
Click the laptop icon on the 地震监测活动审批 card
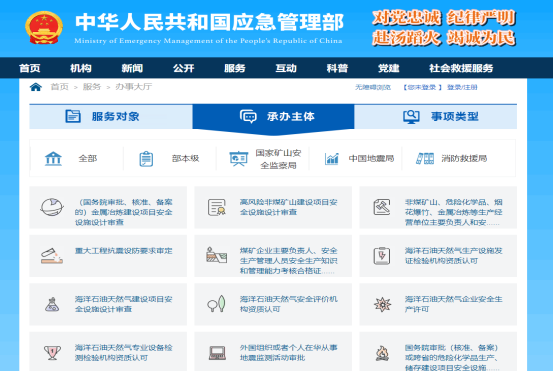pos(217,353)
